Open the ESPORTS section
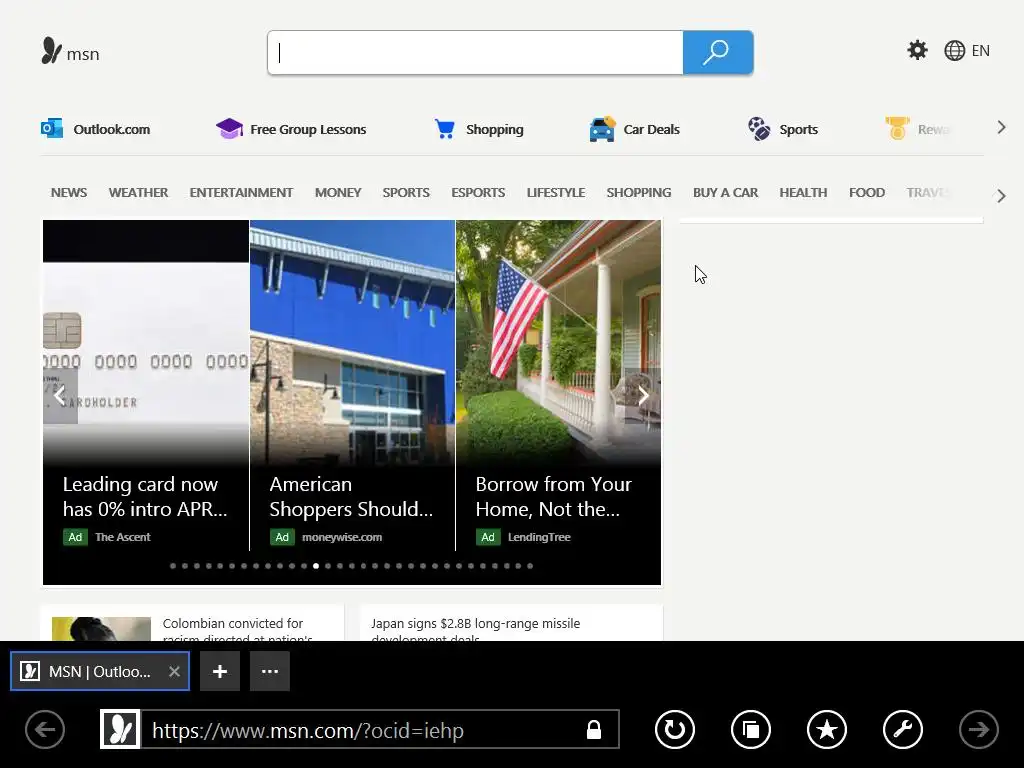The image size is (1024, 768). 478,193
